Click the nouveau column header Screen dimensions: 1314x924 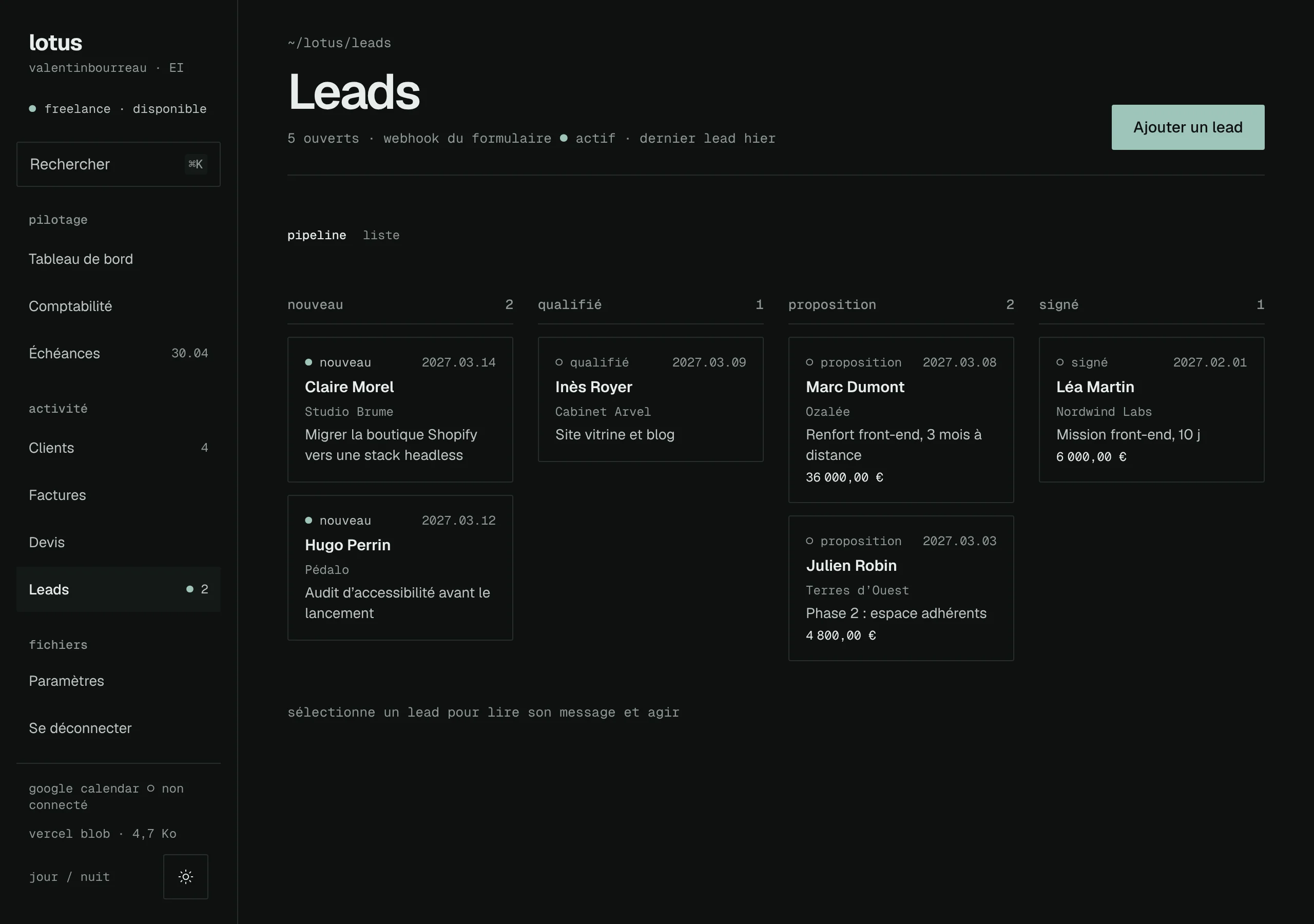click(400, 304)
